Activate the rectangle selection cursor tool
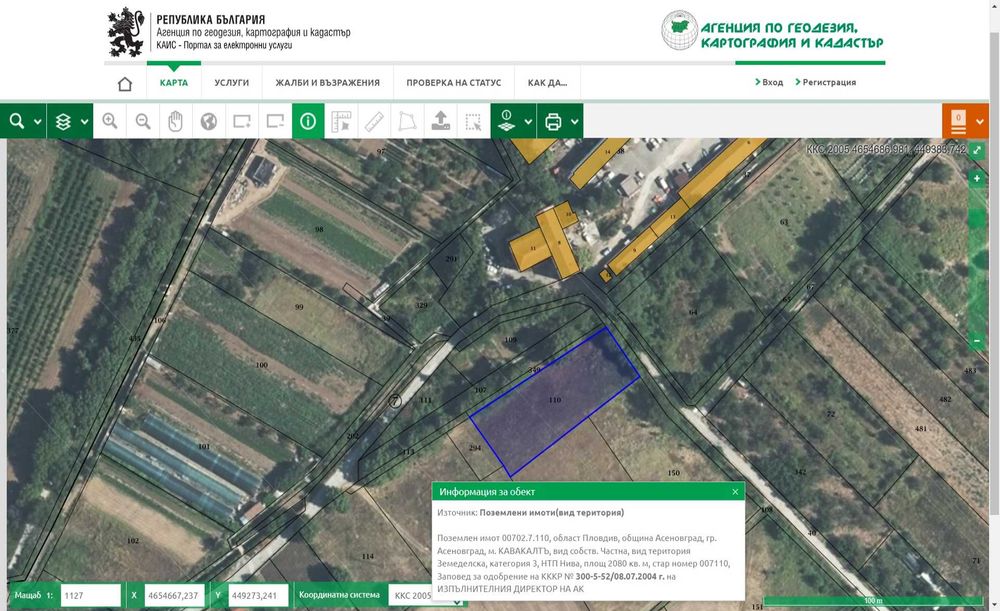 coord(473,121)
